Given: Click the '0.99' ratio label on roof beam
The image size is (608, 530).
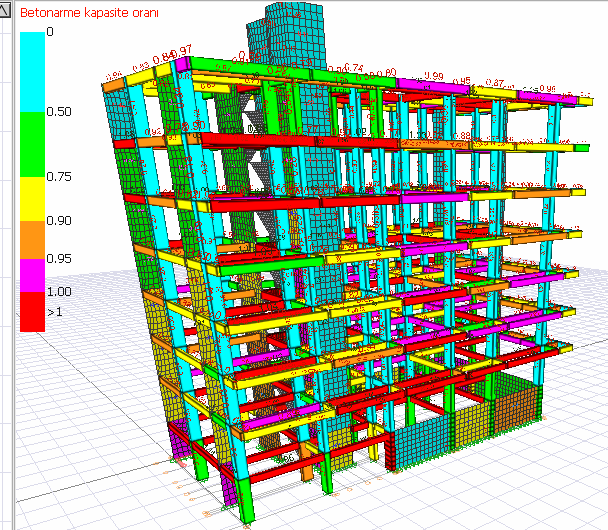Looking at the screenshot, I should pyautogui.click(x=434, y=76).
